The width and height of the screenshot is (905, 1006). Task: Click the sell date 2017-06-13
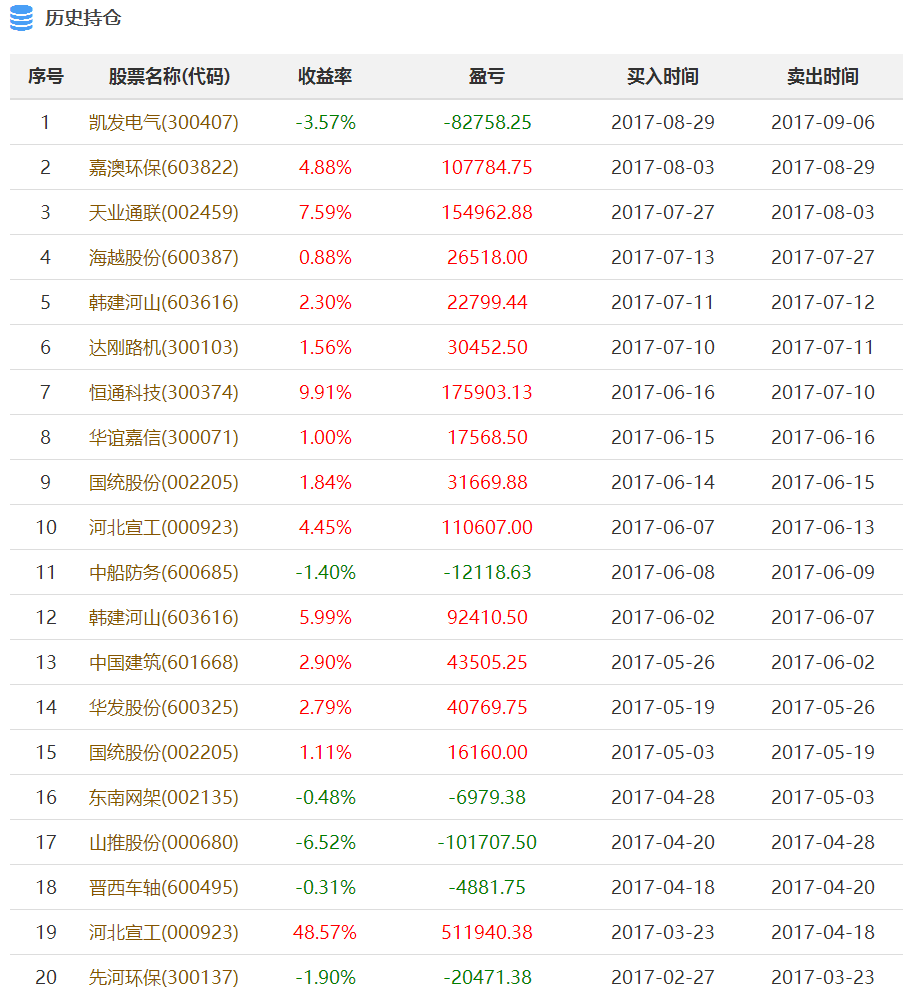[823, 527]
